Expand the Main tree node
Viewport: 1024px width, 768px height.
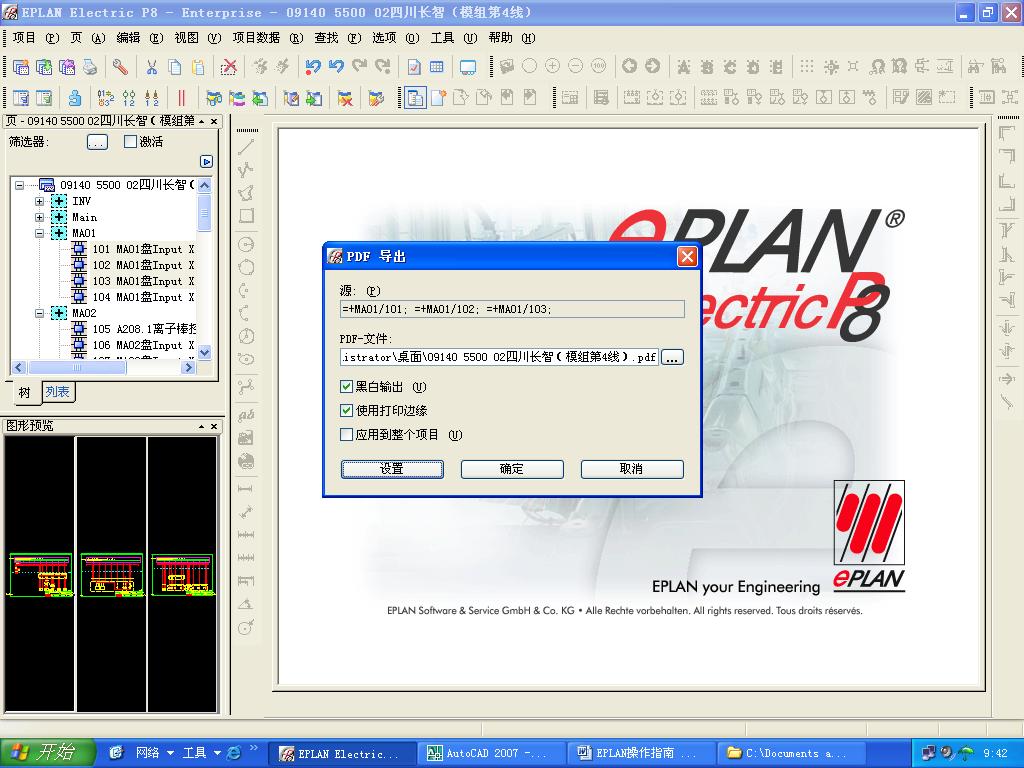[x=39, y=217]
